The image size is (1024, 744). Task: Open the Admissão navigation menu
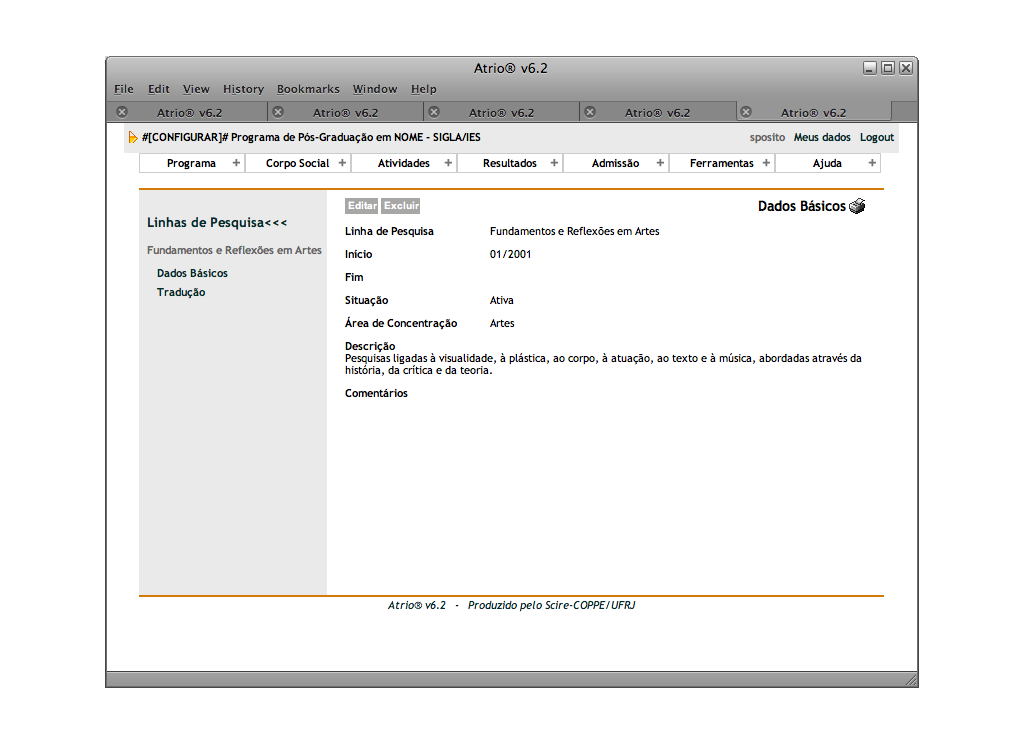615,163
